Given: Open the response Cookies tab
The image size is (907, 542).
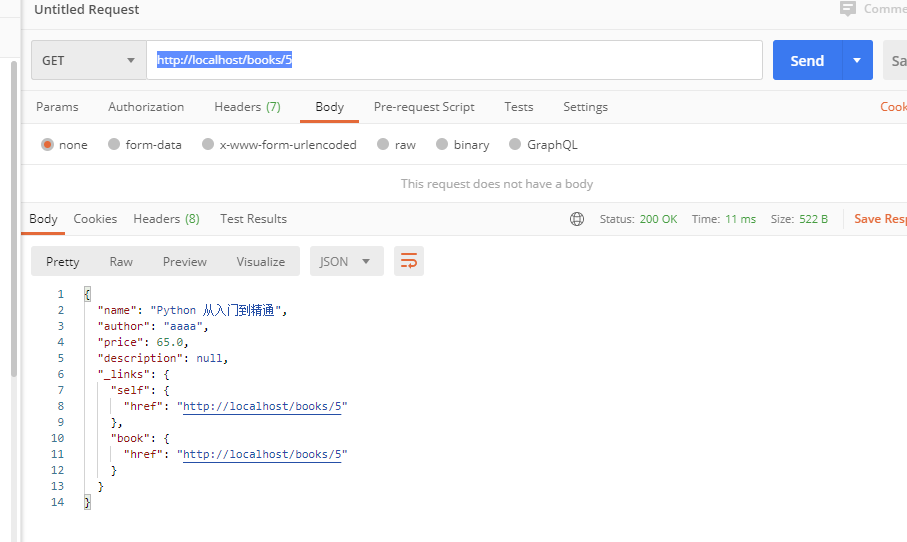Looking at the screenshot, I should 95,219.
